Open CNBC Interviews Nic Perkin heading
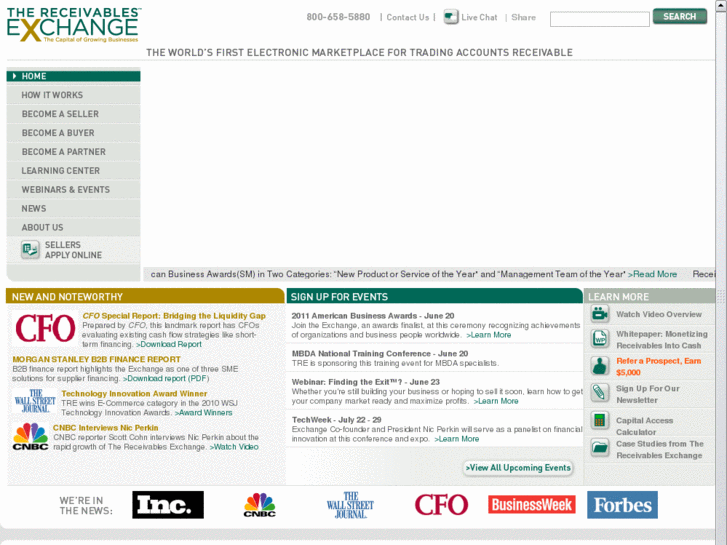Image resolution: width=727 pixels, height=545 pixels. (x=105, y=428)
